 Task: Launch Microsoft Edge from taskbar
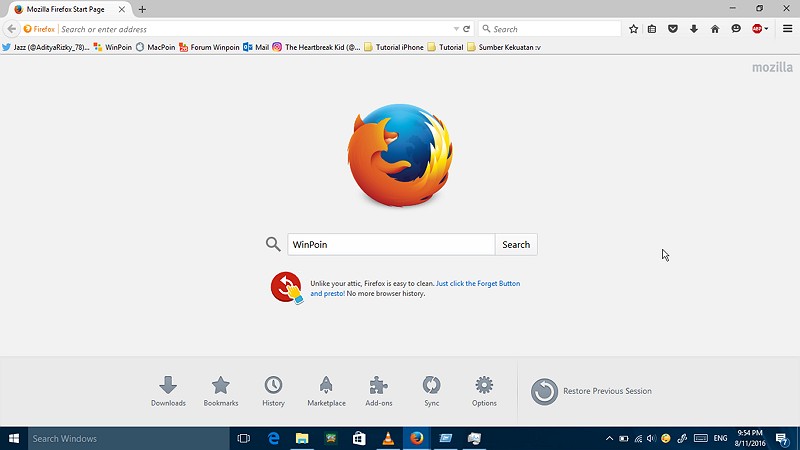click(x=273, y=438)
